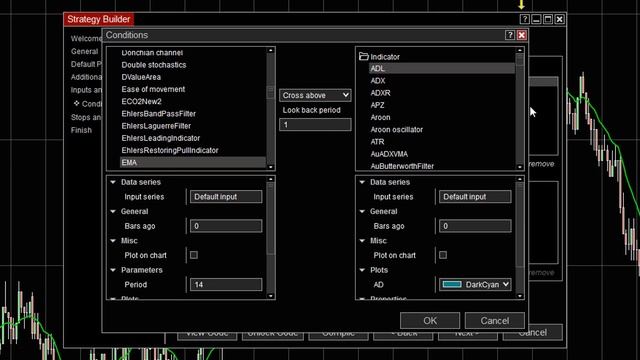Select ATR in right list

coord(377,142)
